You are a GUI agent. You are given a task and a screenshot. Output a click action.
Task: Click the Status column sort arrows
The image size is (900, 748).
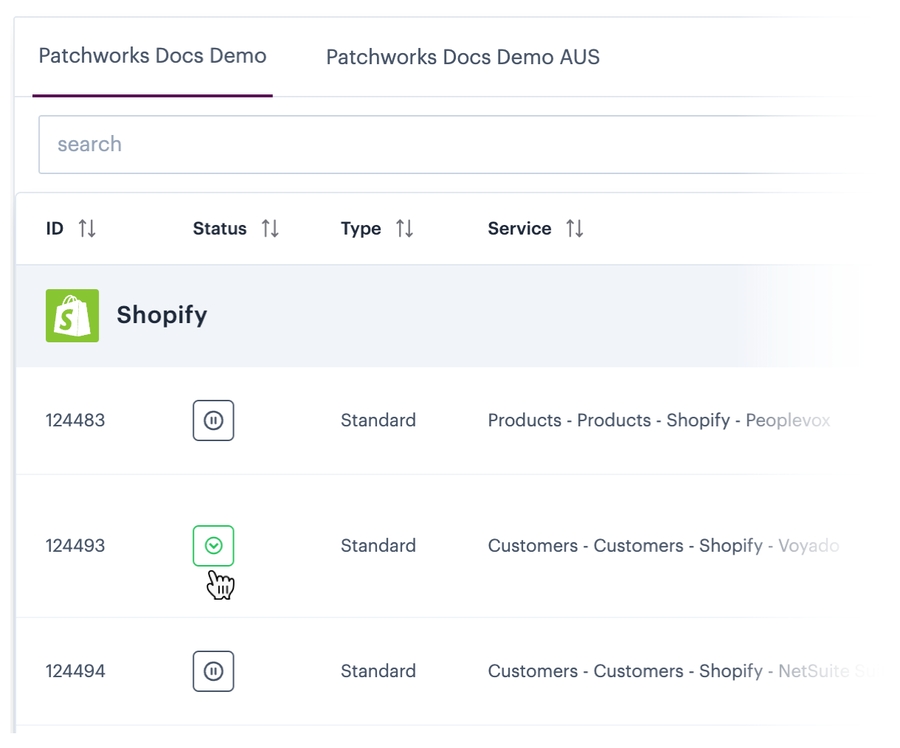pos(270,229)
